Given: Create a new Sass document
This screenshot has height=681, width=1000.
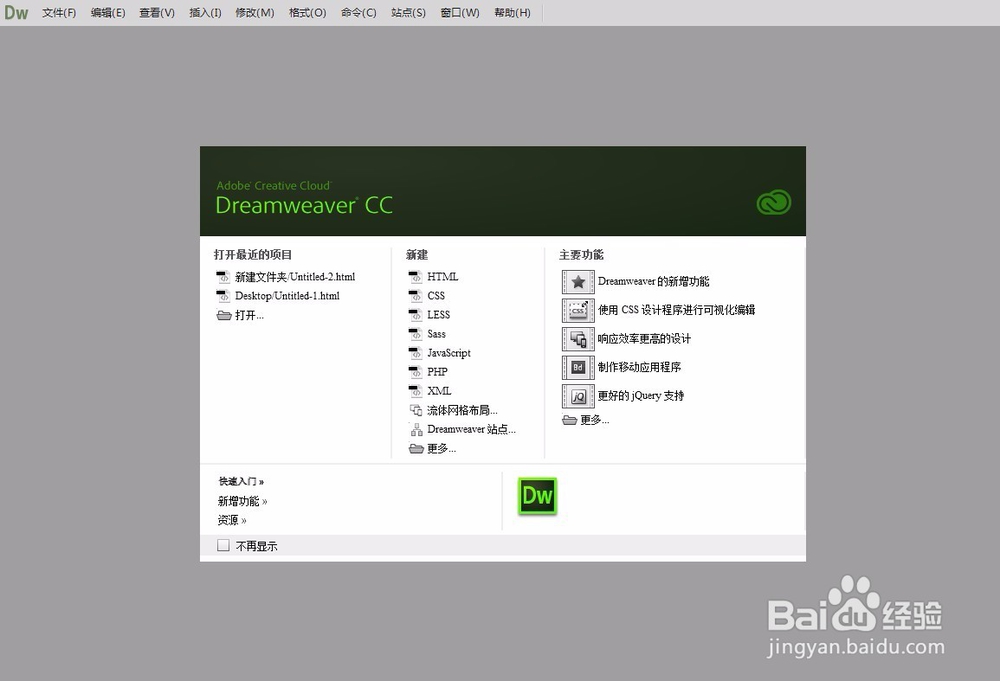Looking at the screenshot, I should tap(436, 334).
